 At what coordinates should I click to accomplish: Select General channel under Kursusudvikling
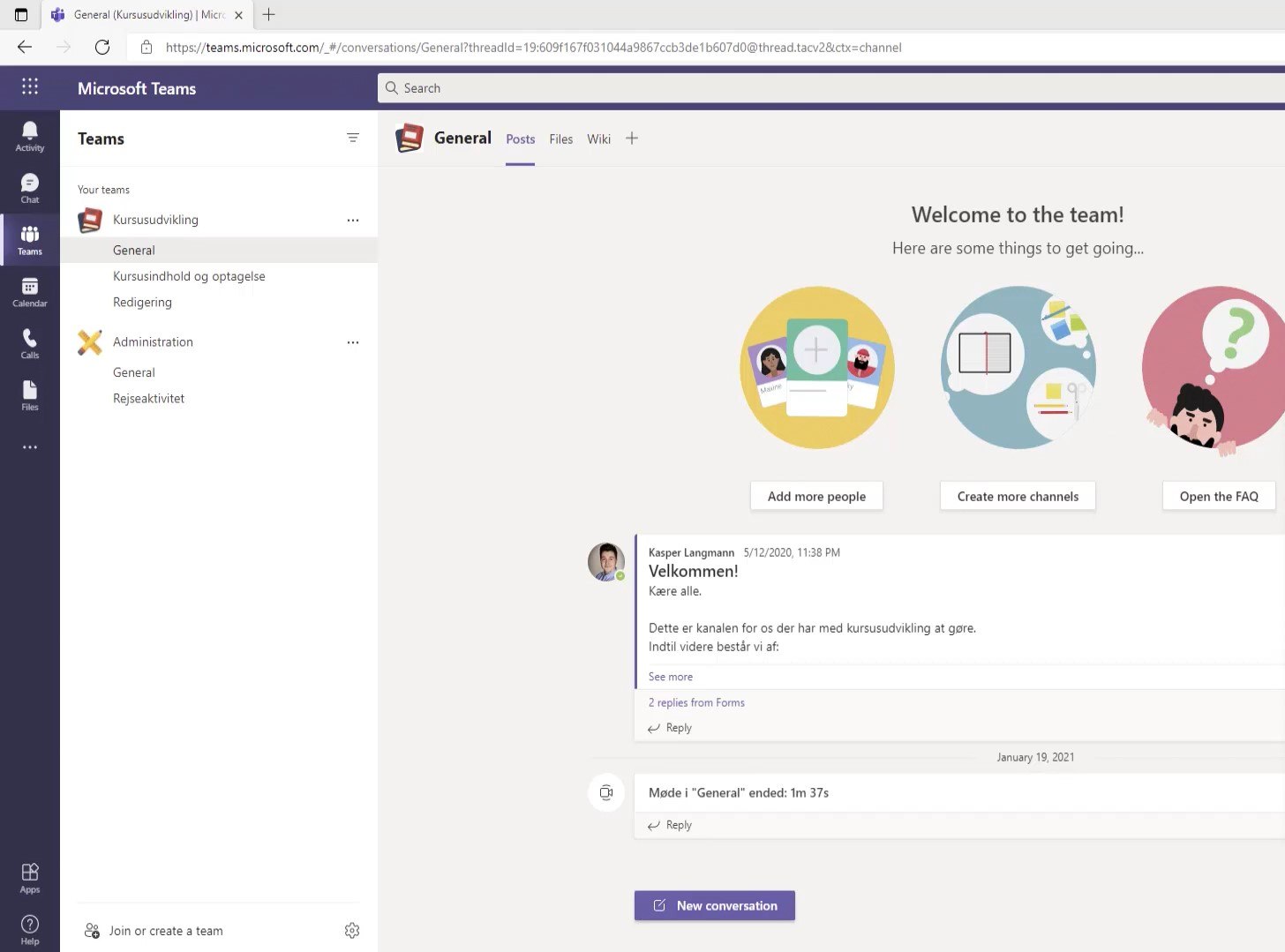pyautogui.click(x=219, y=251)
